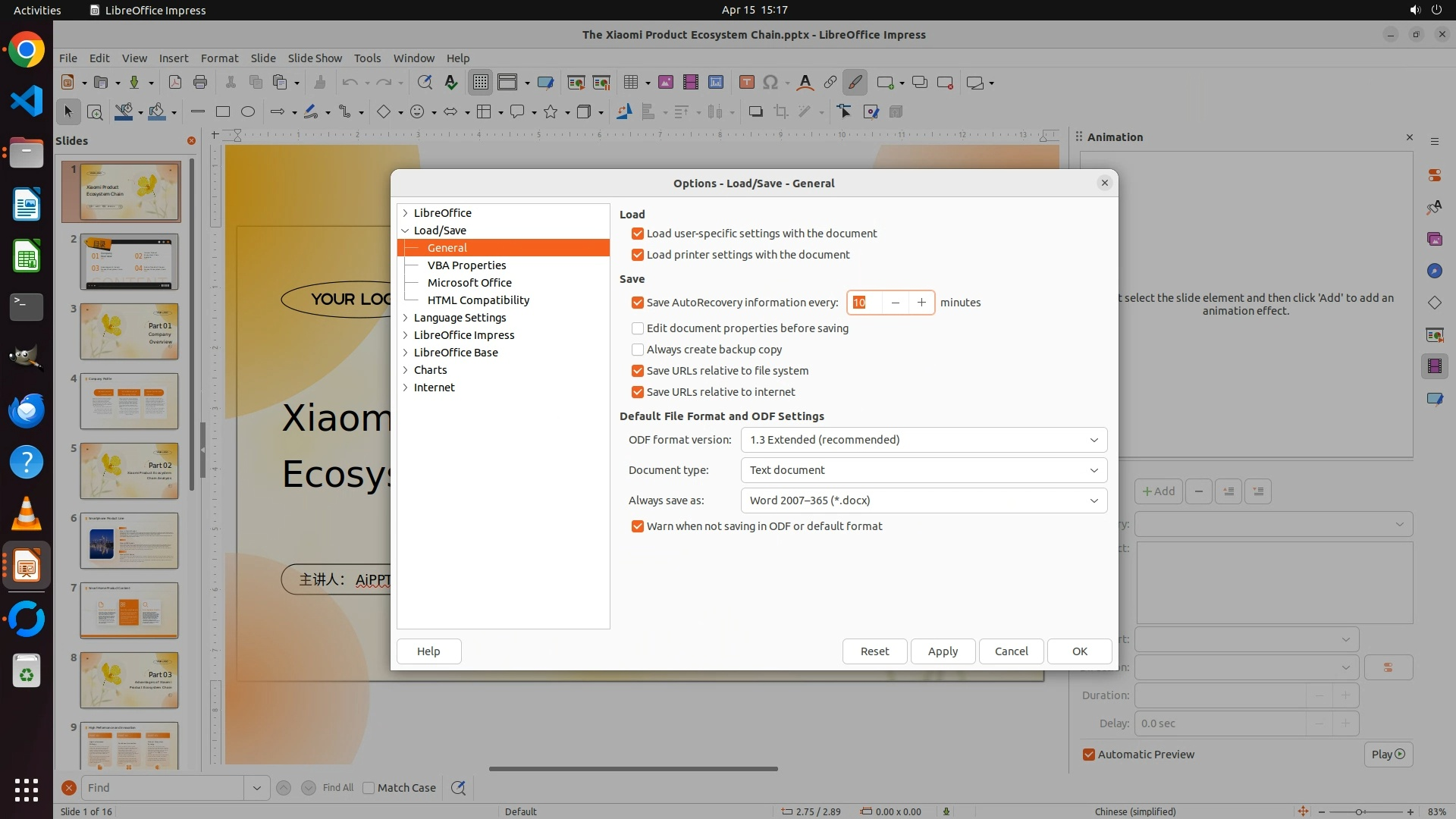Click the Reset button
1456x819 pixels.
874,651
